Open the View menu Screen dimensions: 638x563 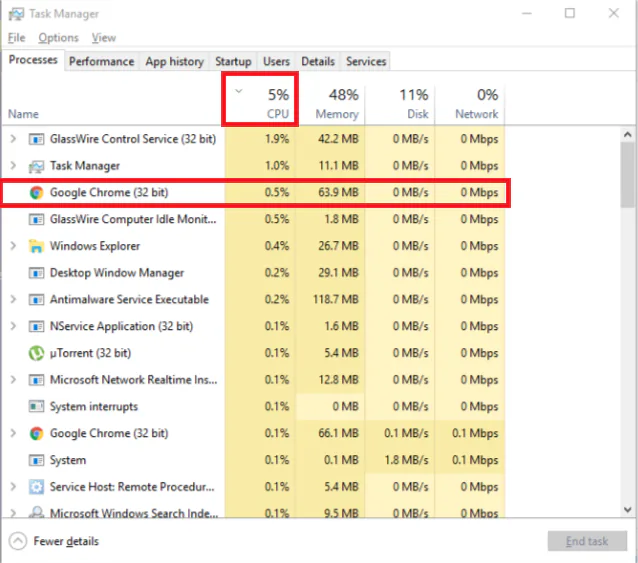click(104, 38)
